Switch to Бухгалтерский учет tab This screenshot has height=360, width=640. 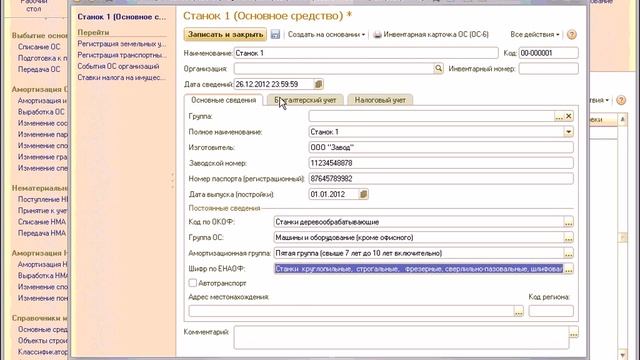click(x=305, y=100)
